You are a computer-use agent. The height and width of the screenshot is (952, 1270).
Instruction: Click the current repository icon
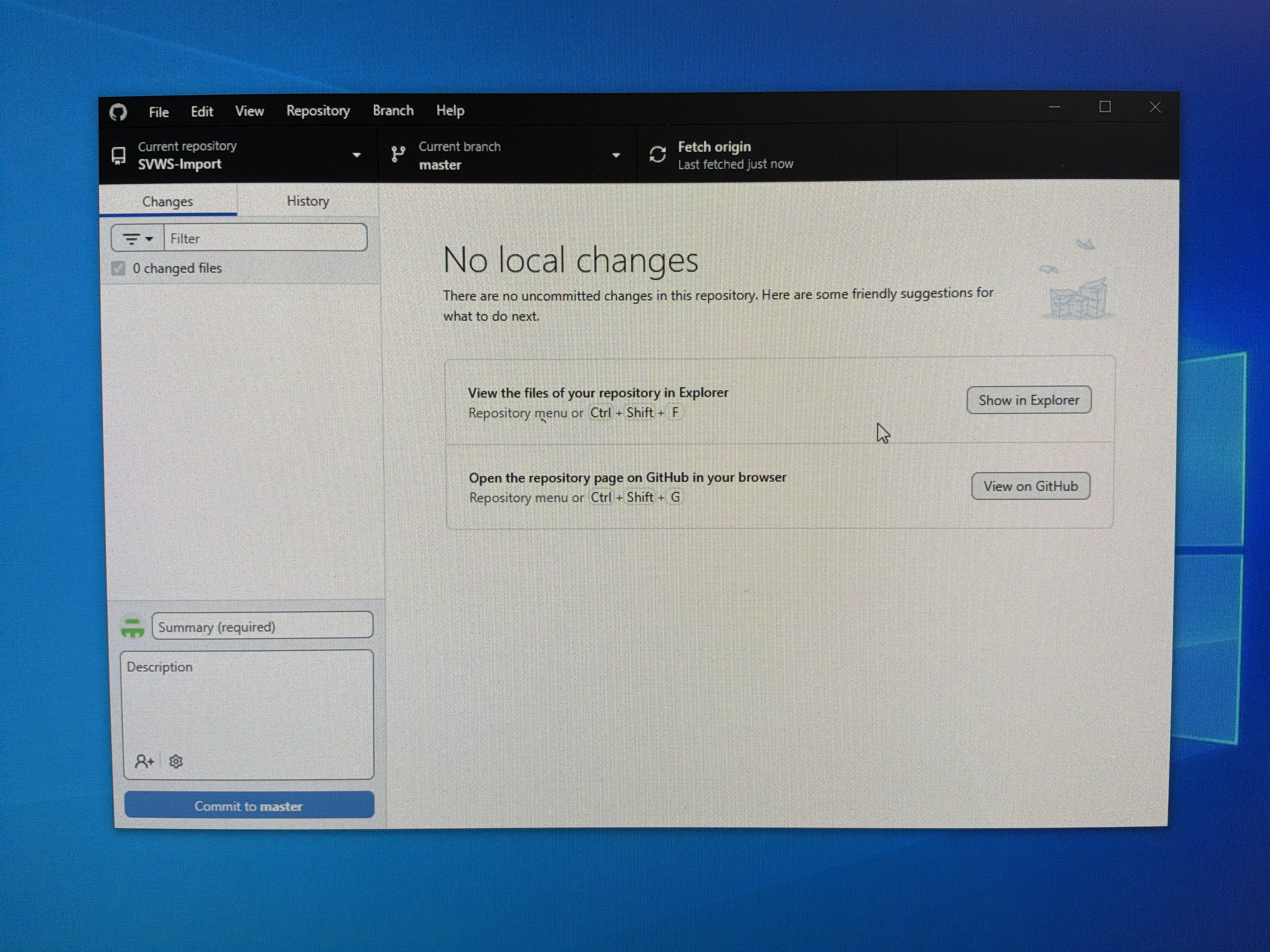(119, 156)
